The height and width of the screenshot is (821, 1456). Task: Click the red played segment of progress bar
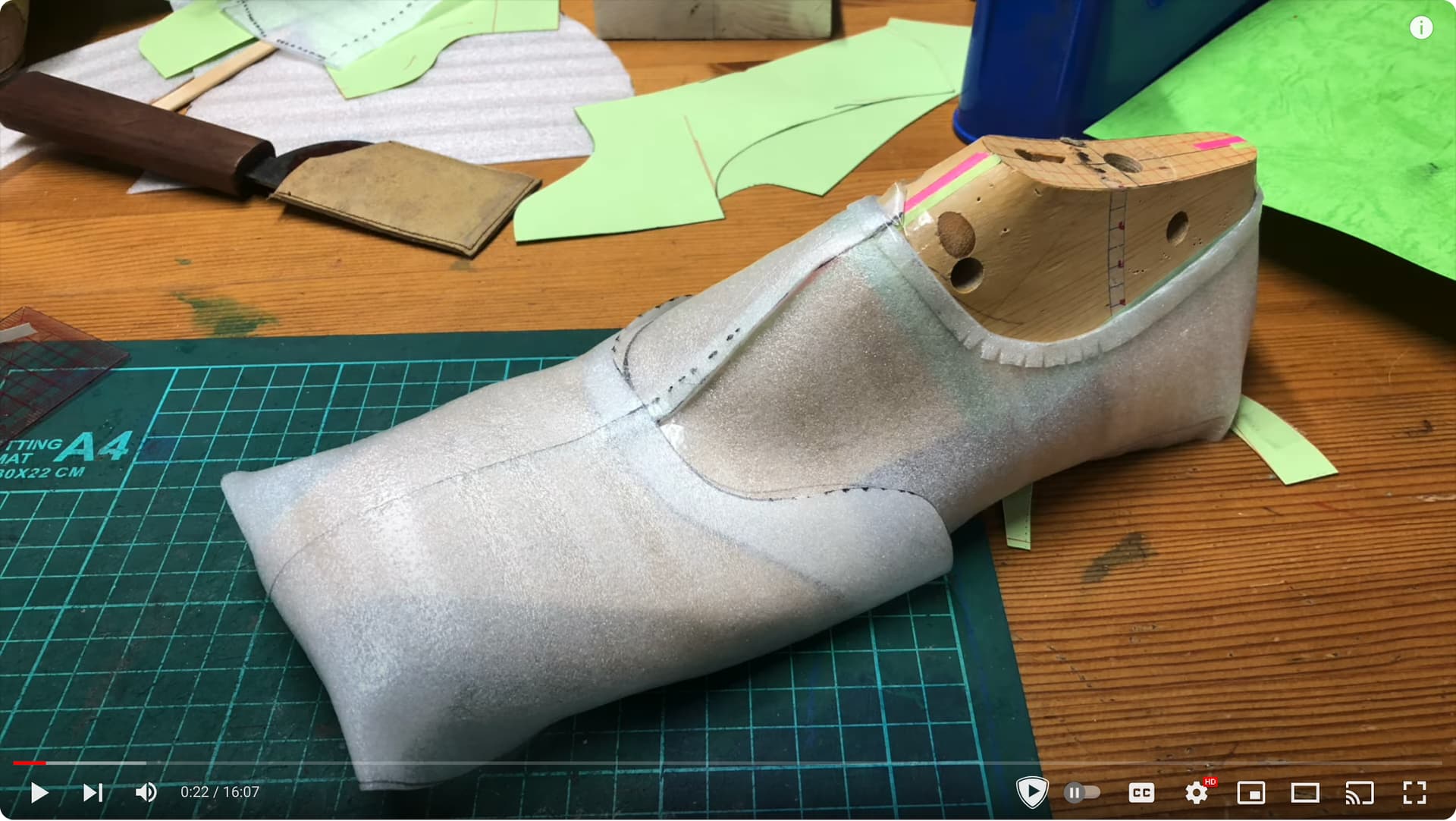point(29,763)
